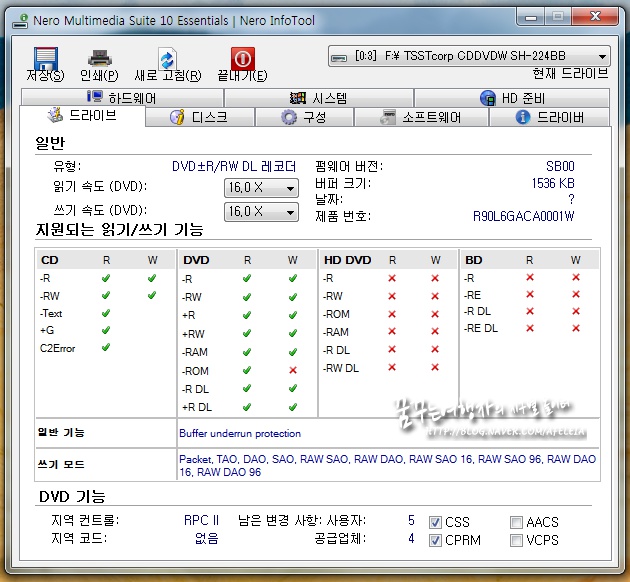Click the Nero InfoTool title bar icon
The width and height of the screenshot is (630, 582).
[20, 21]
